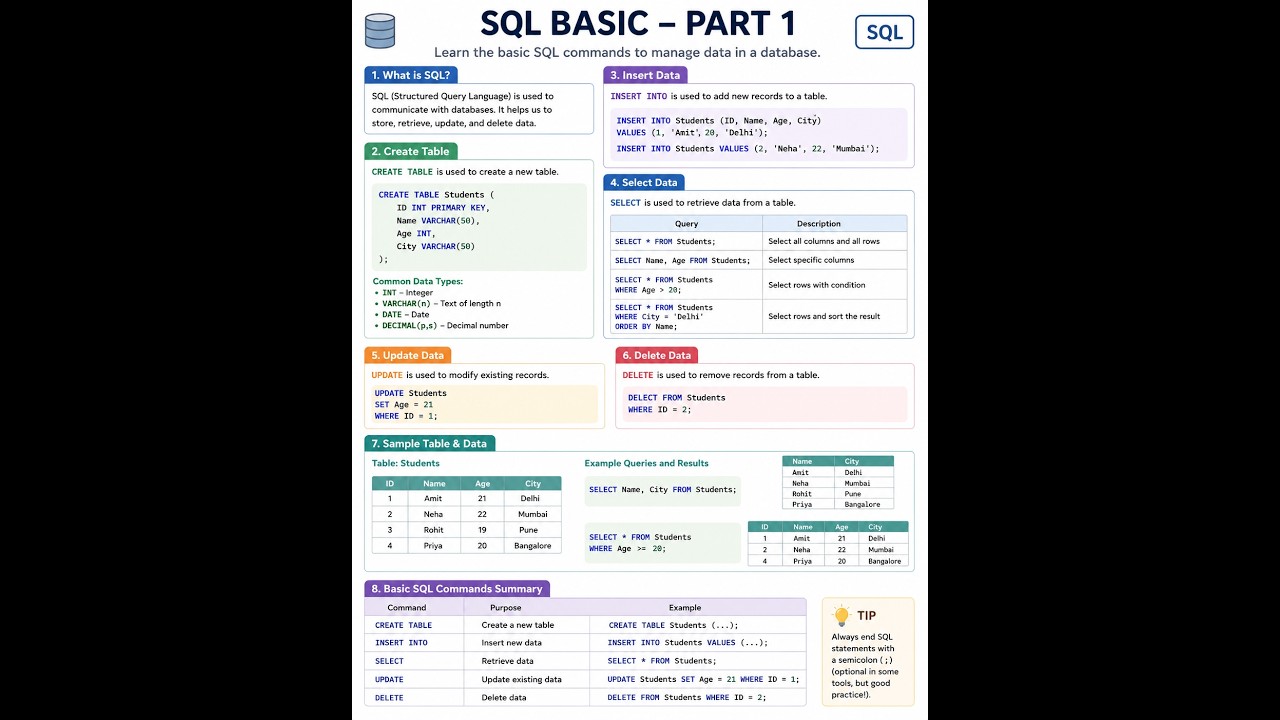Click the database cylinder icon

point(380,31)
